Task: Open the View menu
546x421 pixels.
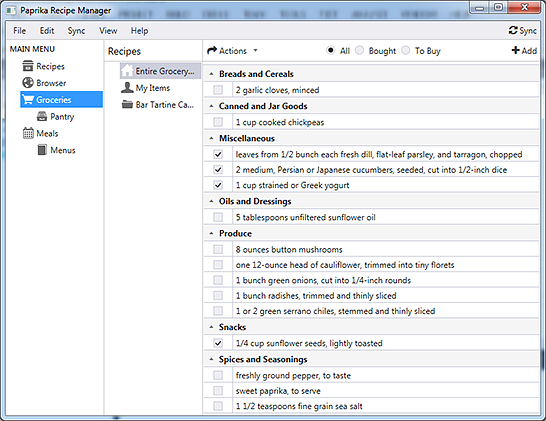Action: [108, 31]
